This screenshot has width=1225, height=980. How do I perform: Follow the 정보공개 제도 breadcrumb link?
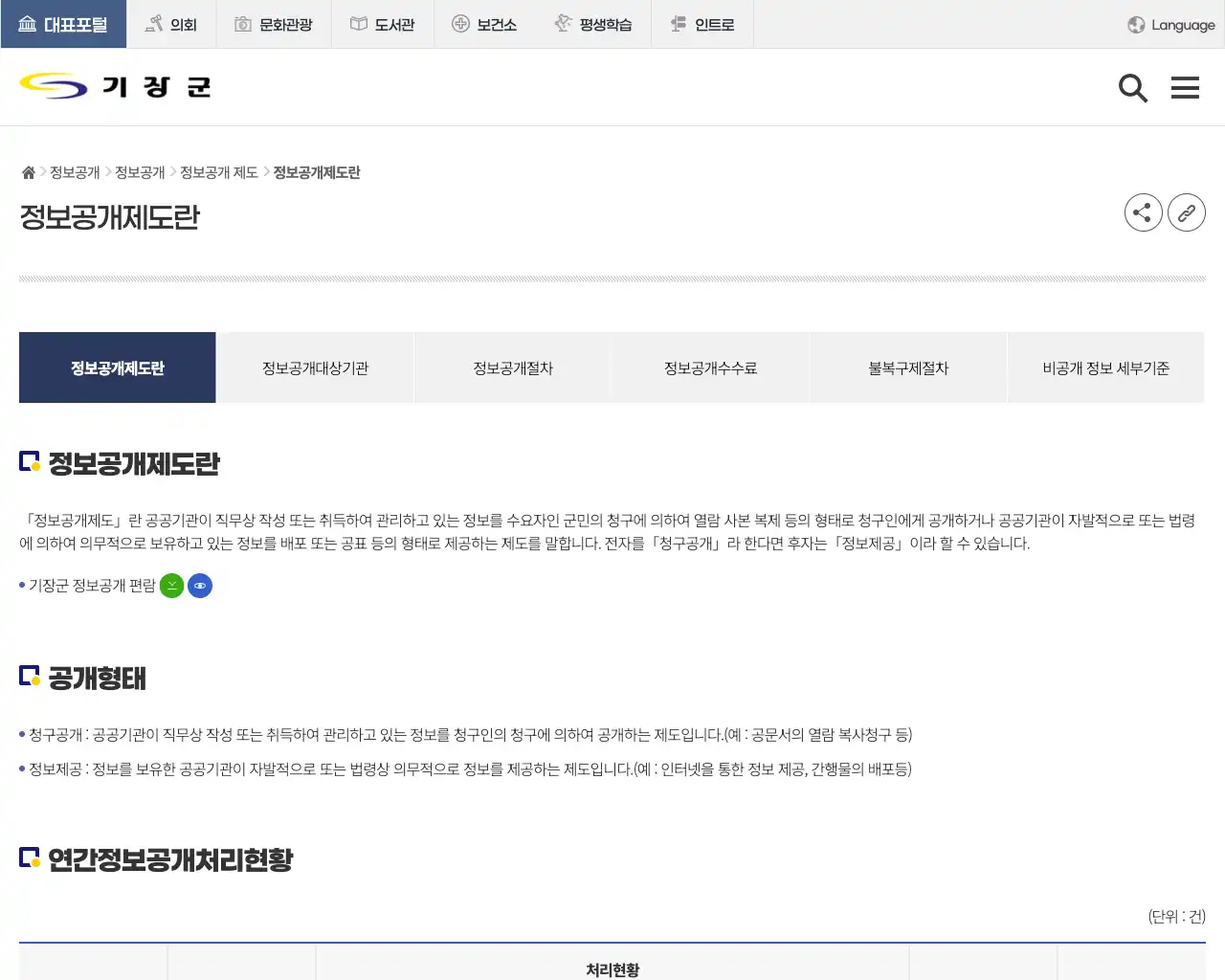click(220, 172)
